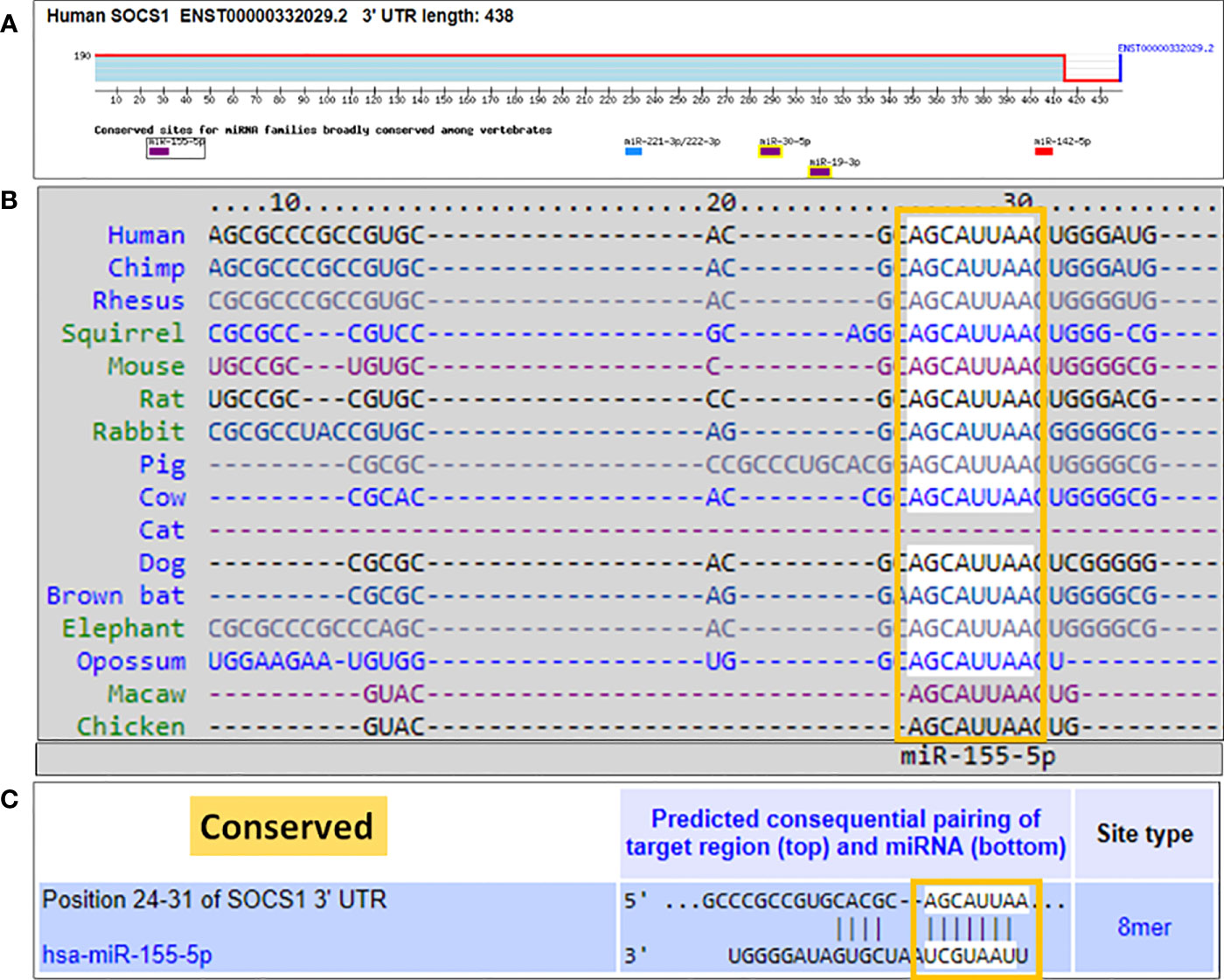
Task: Click the target sequence GCCCGCCGUGCACGC in the pairing row
Action: click(800, 901)
